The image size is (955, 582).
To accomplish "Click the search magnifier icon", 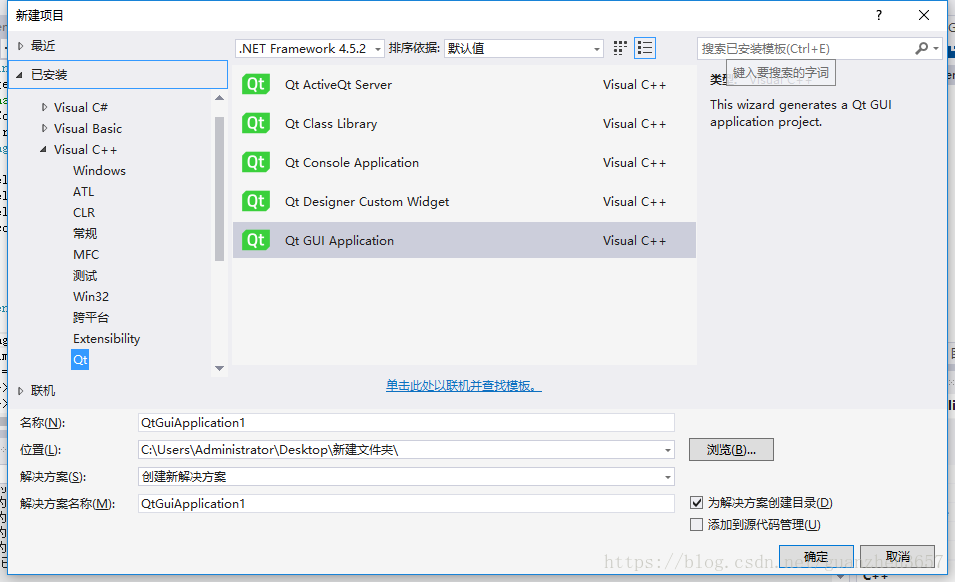I will pos(922,48).
